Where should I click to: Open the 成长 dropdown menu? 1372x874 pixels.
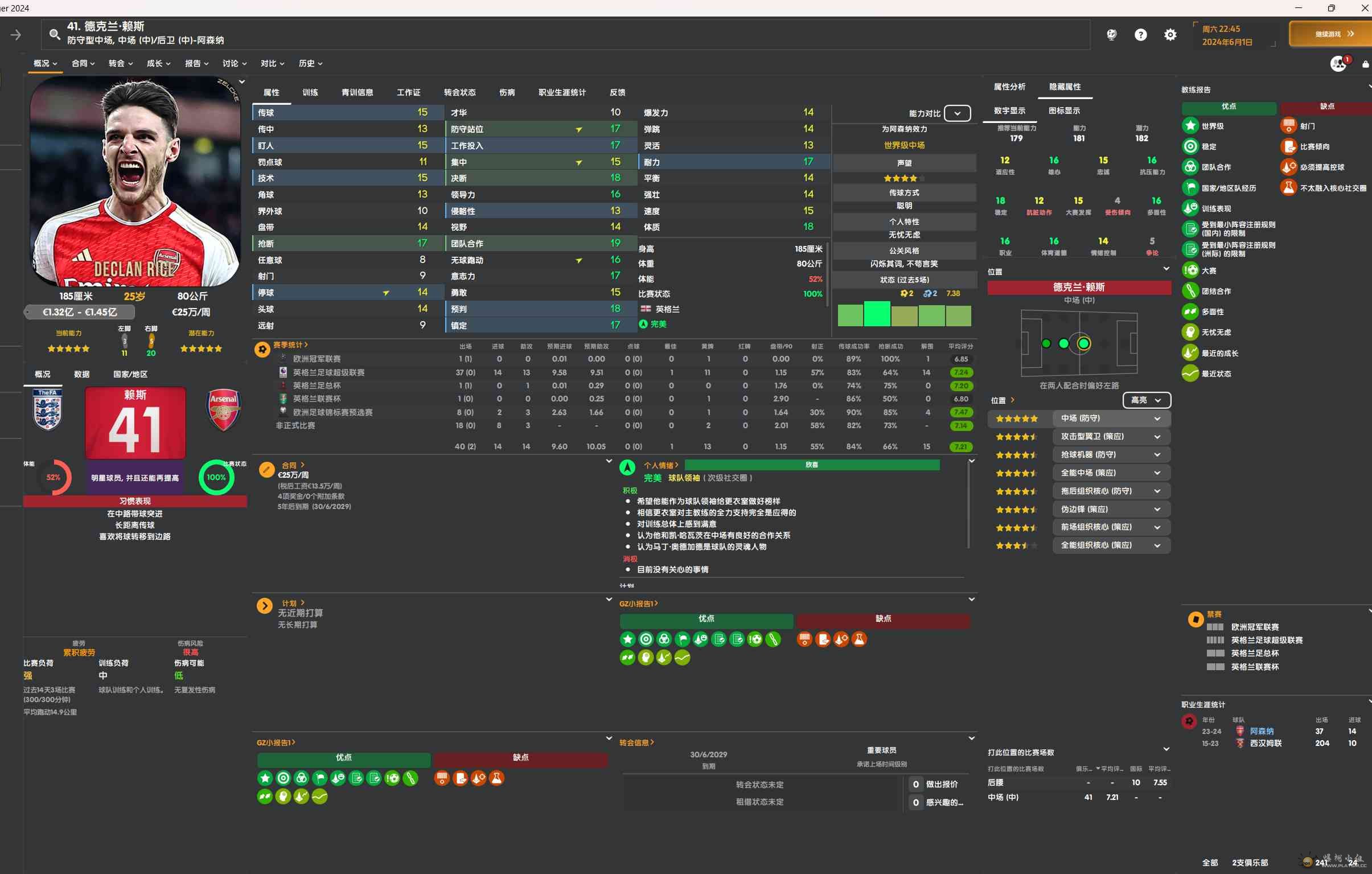(x=159, y=63)
